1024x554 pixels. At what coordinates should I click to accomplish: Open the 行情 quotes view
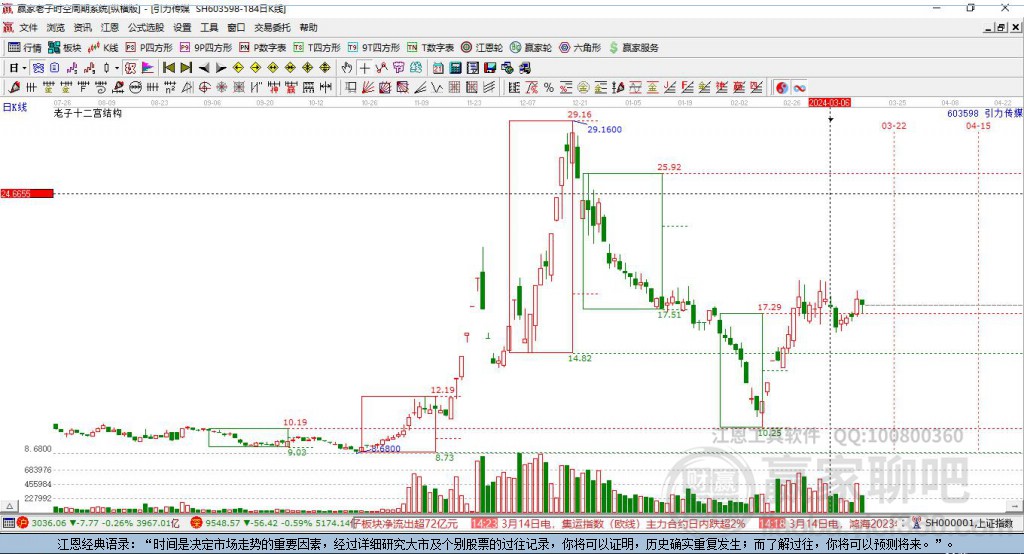[x=24, y=48]
